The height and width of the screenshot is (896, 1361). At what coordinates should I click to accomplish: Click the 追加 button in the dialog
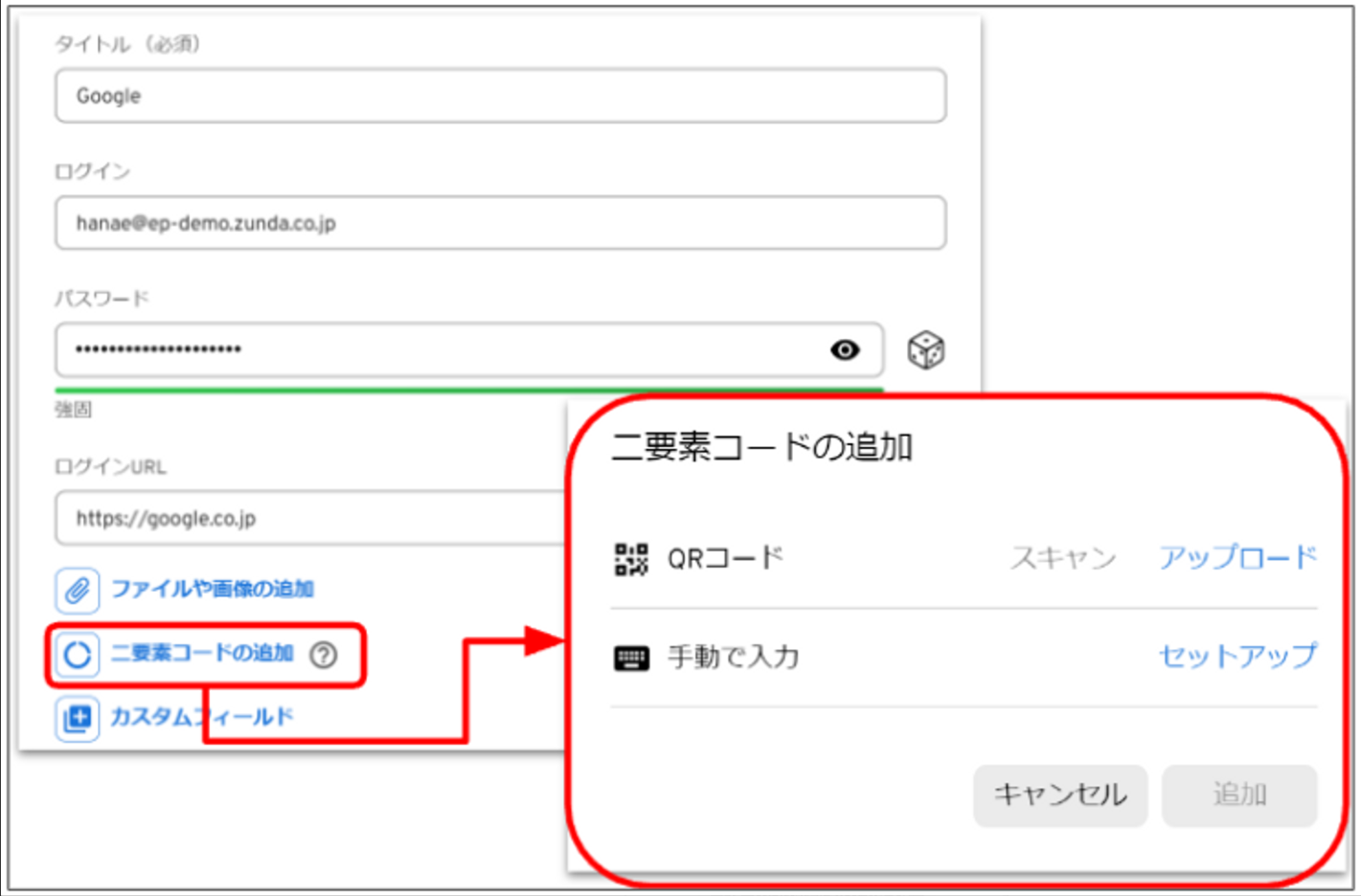pos(1239,795)
